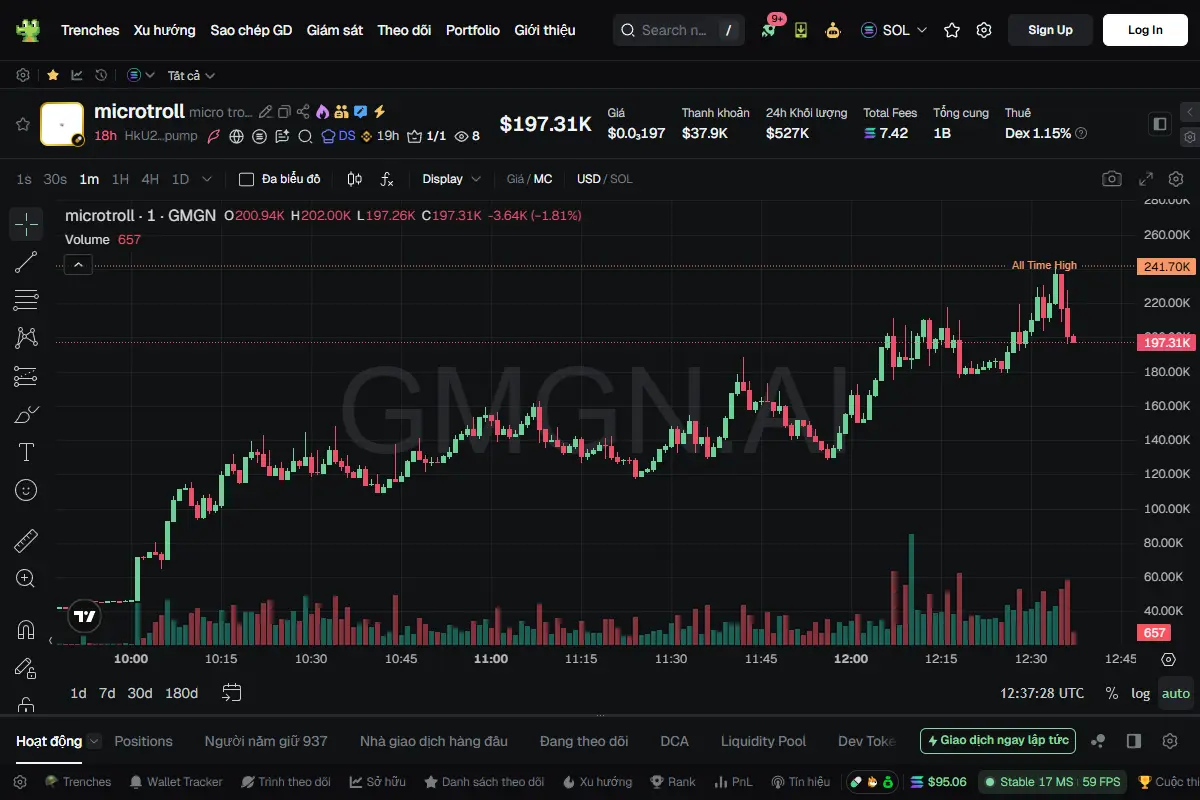Switch to the Liquidity Pool tab
Viewport: 1200px width, 800px height.
(x=763, y=741)
